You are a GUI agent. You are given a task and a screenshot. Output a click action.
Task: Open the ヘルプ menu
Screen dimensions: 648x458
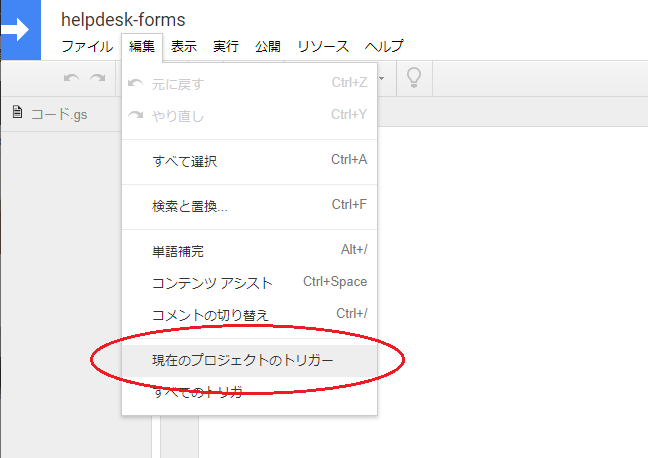pyautogui.click(x=384, y=46)
